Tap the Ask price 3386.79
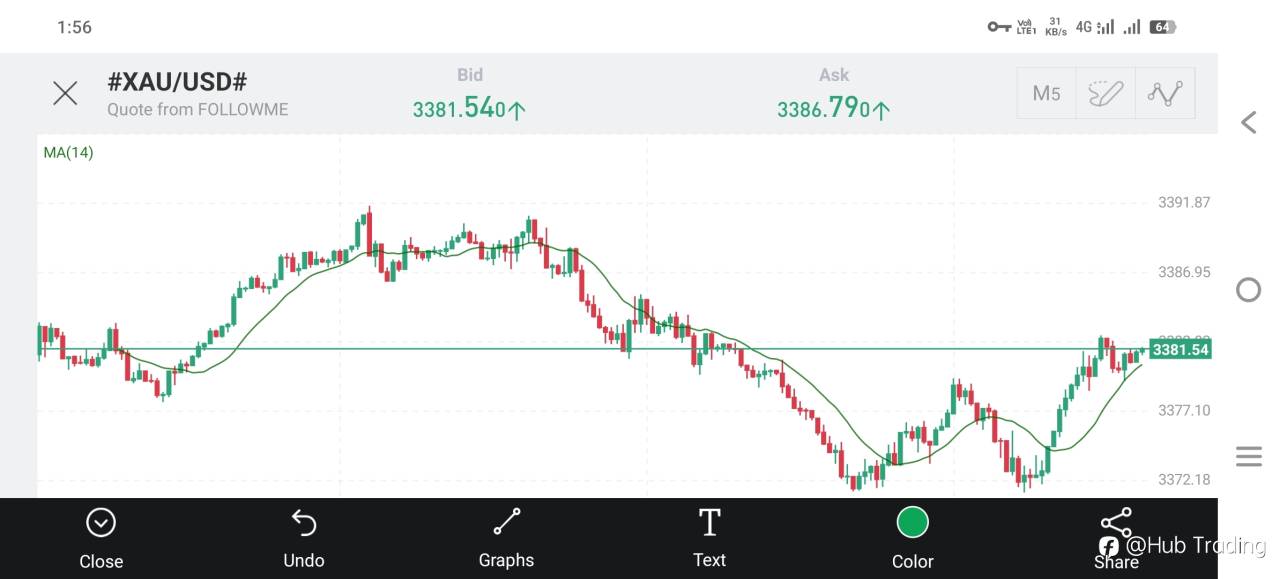Image resolution: width=1280 pixels, height=579 pixels. 833,109
